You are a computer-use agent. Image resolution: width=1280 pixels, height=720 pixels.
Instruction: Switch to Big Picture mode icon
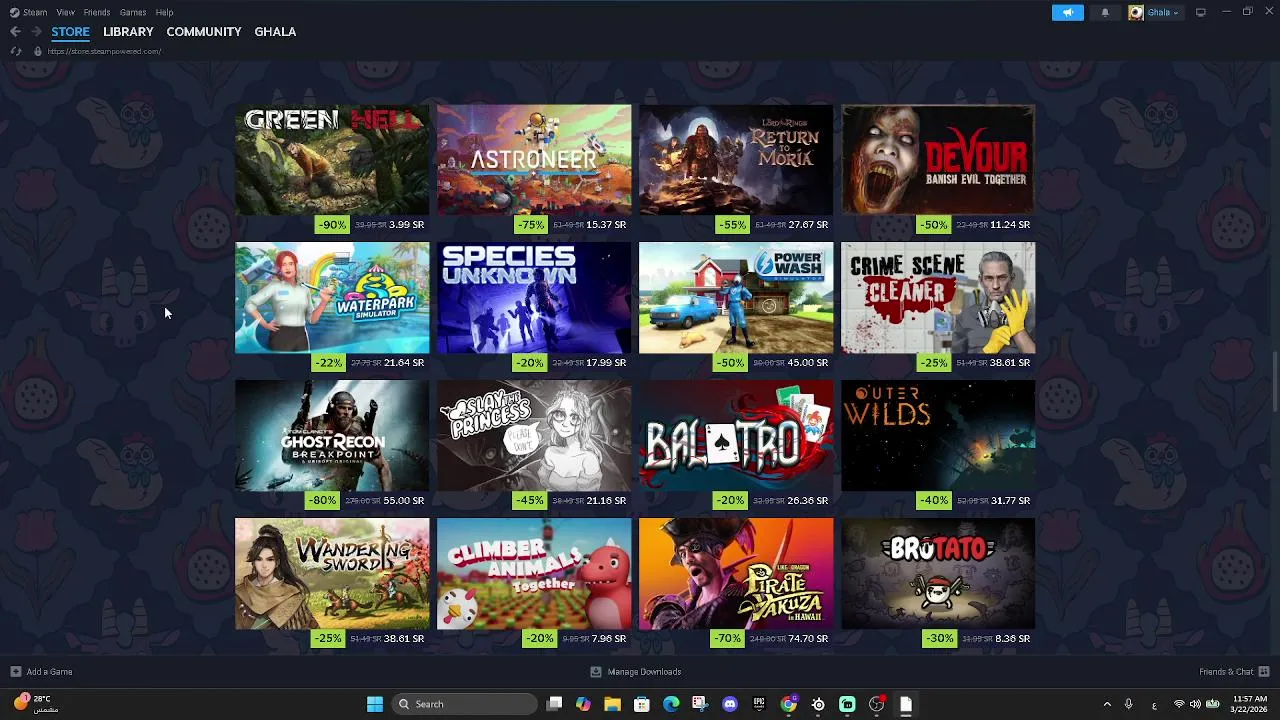[1200, 12]
